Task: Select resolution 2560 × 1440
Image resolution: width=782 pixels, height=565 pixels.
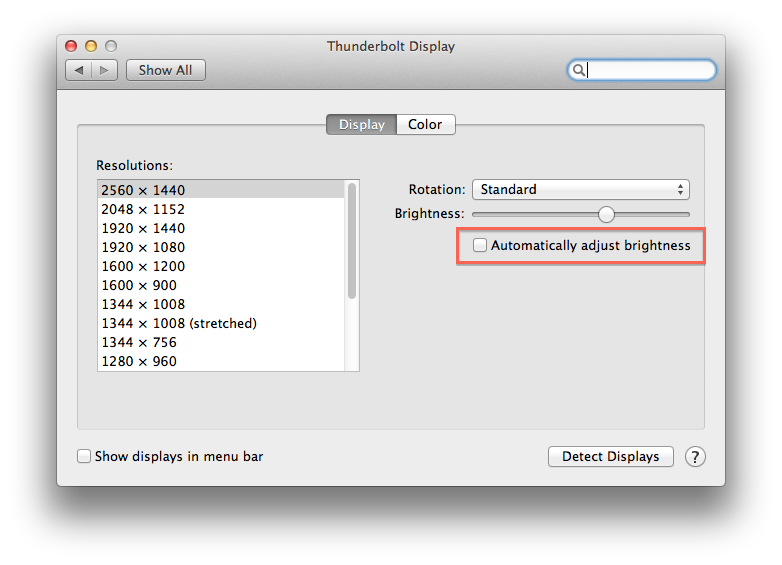Action: (x=221, y=190)
